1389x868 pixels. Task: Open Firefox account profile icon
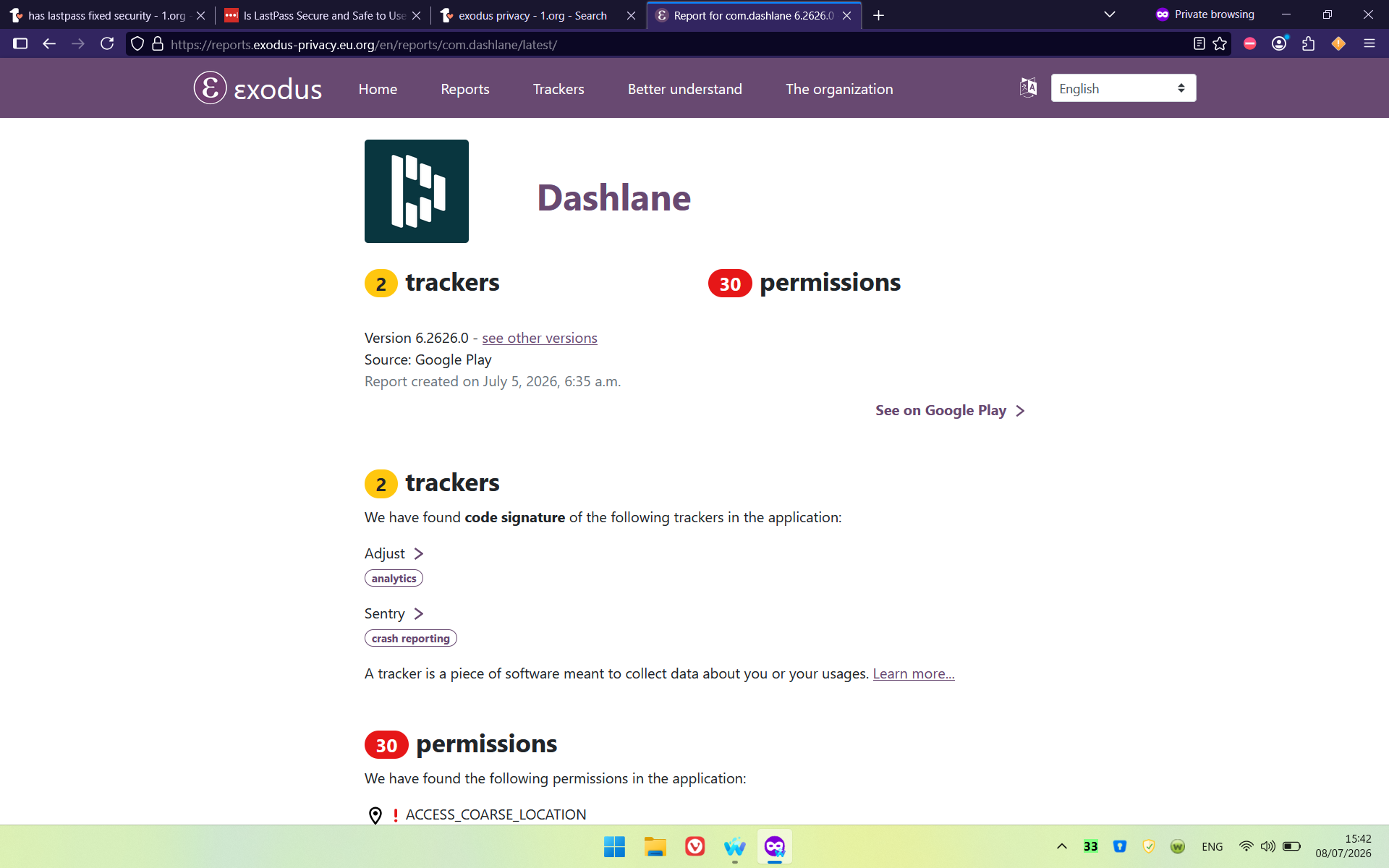[1279, 44]
